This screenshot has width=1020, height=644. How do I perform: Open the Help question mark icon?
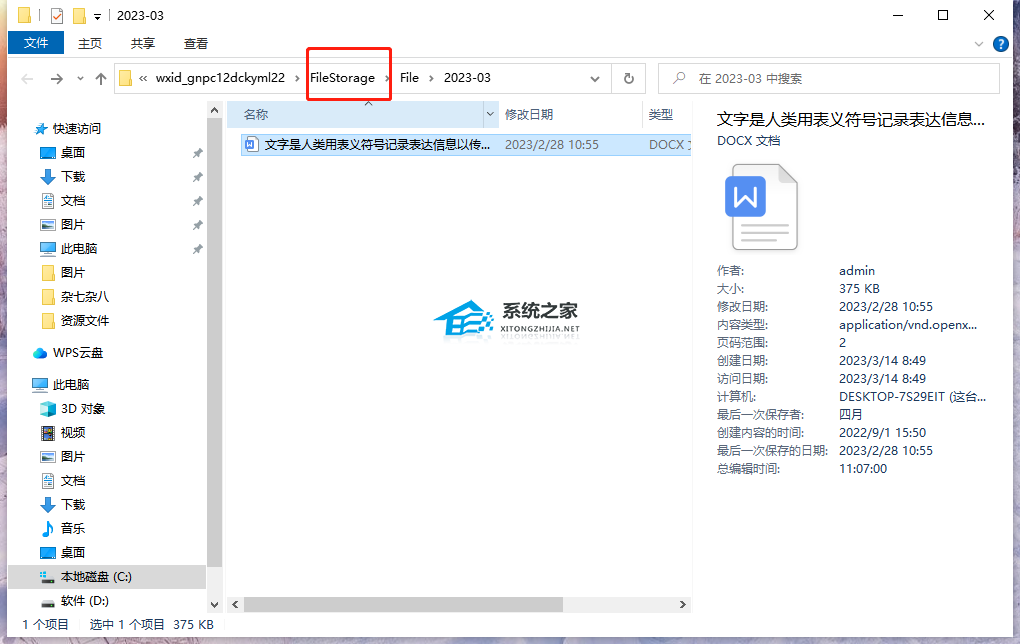[1000, 44]
